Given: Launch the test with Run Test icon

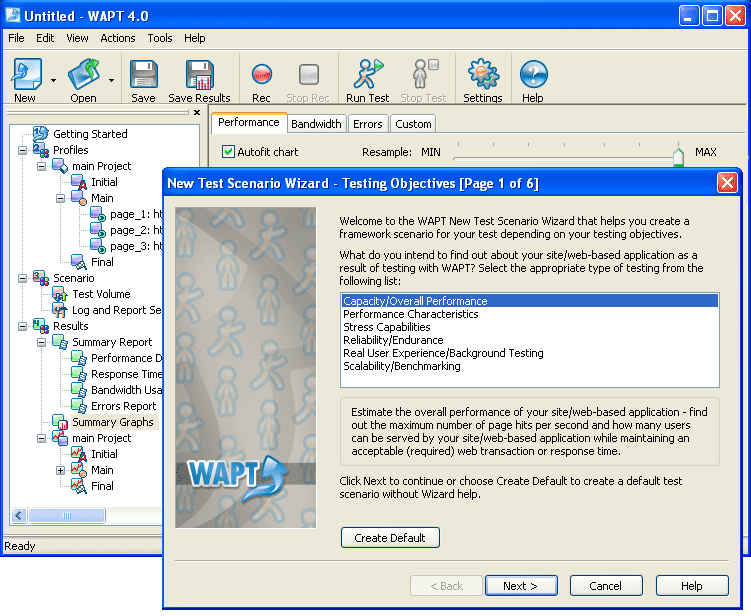Looking at the screenshot, I should (x=368, y=73).
